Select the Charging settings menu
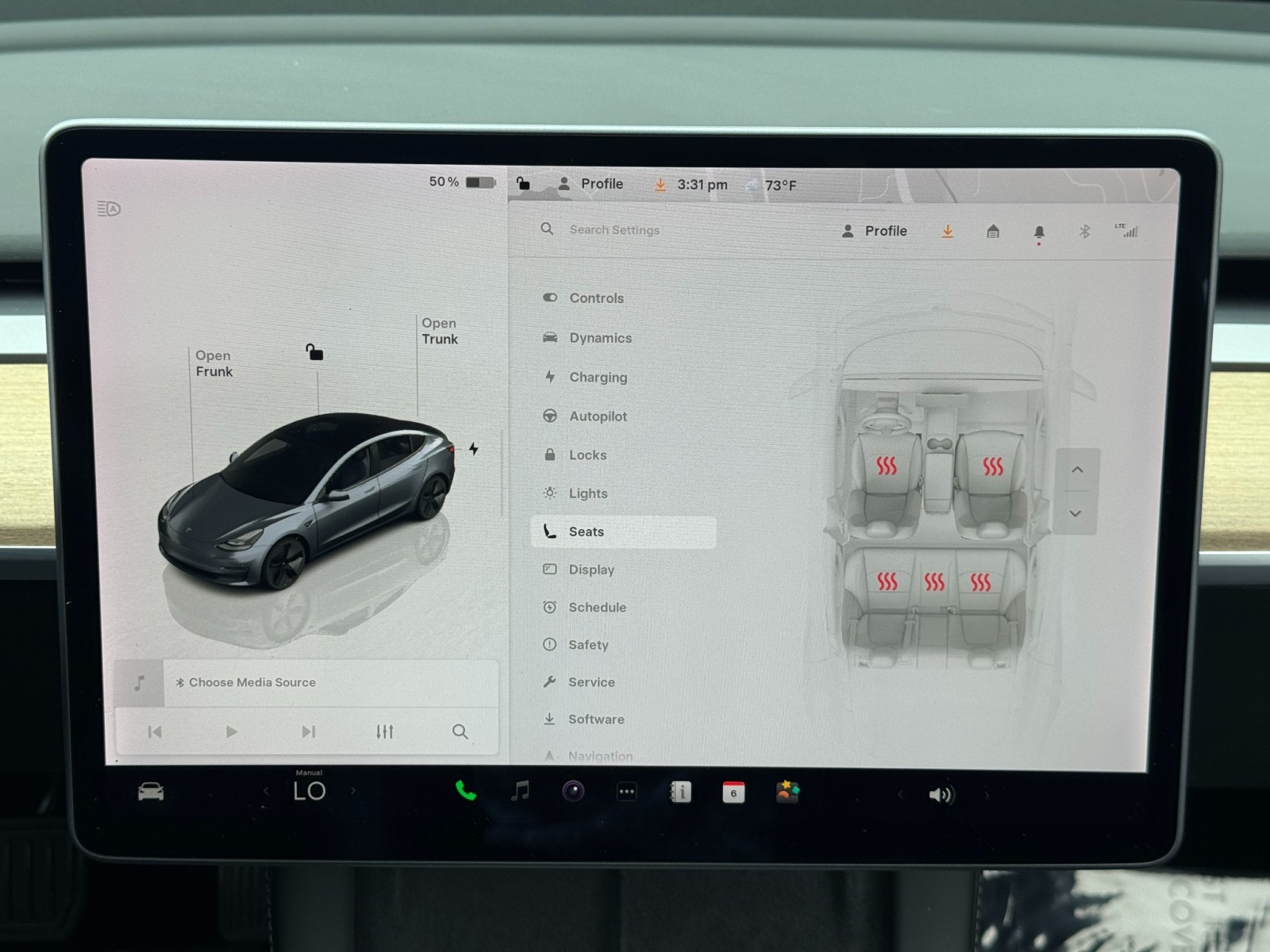Screen dimensions: 1270x952 tap(598, 378)
